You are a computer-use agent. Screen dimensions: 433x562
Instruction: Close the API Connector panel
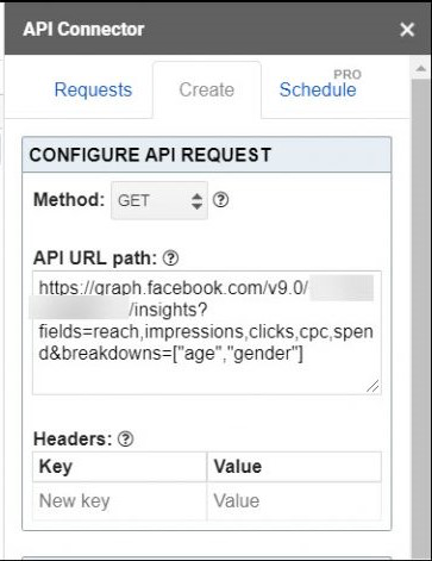point(407,29)
